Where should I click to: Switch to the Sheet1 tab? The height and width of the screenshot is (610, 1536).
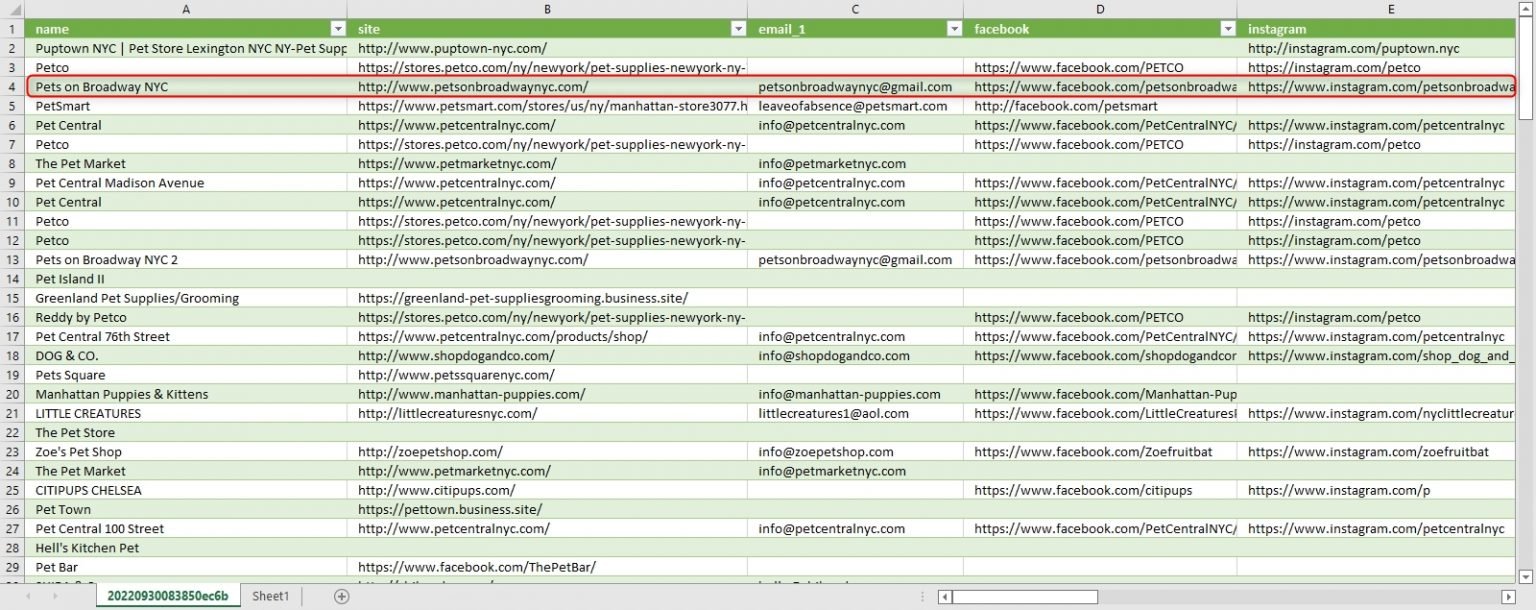[270, 596]
